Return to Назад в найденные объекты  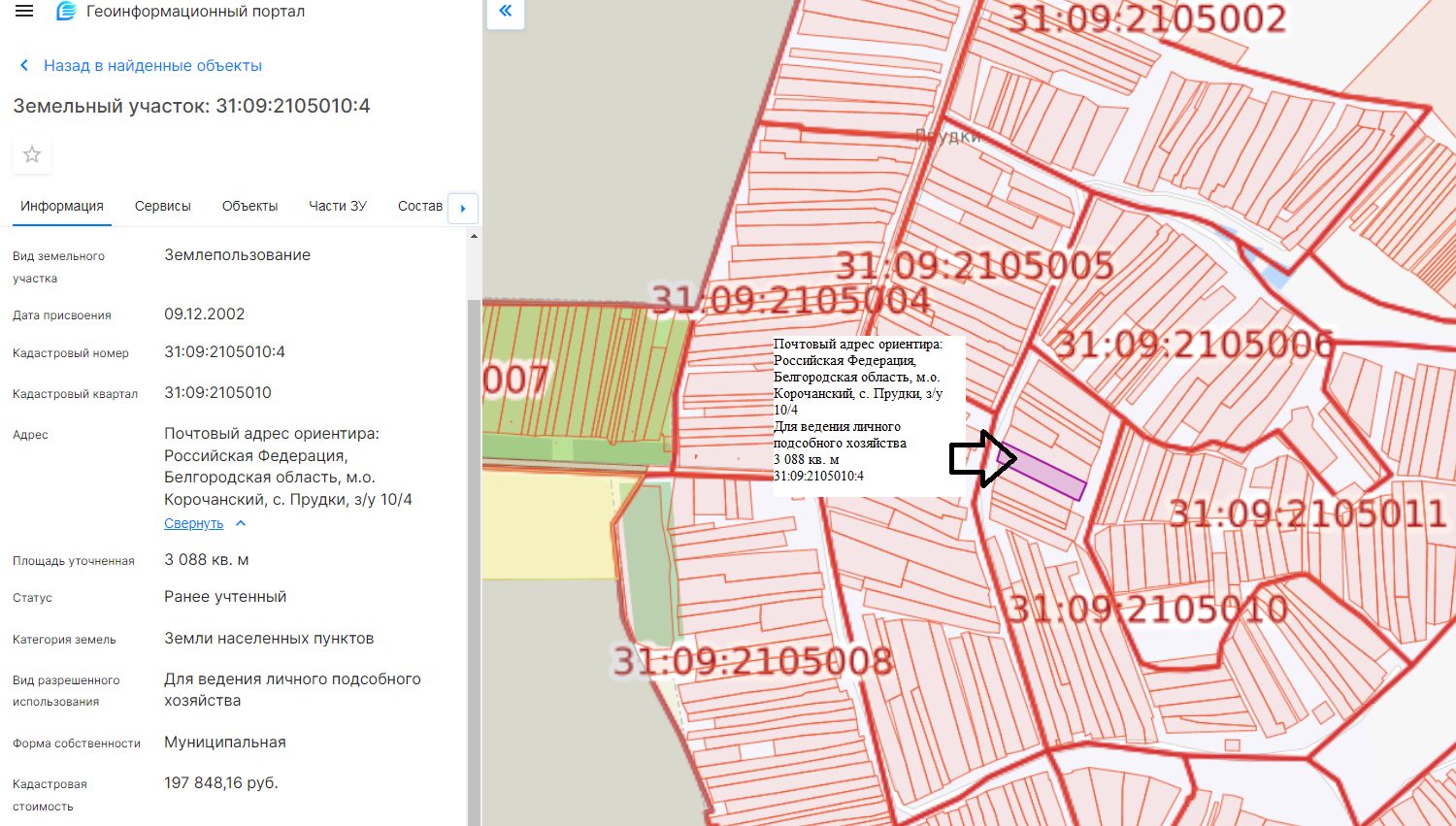(x=152, y=66)
